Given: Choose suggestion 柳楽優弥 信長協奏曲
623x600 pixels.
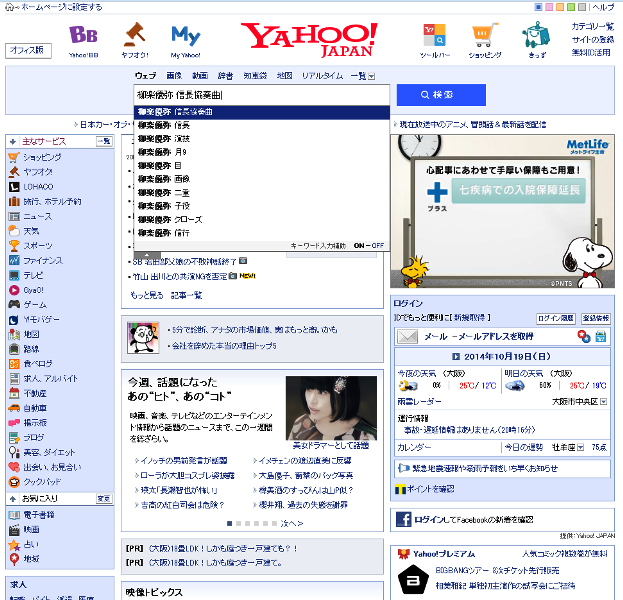Looking at the screenshot, I should tap(262, 112).
